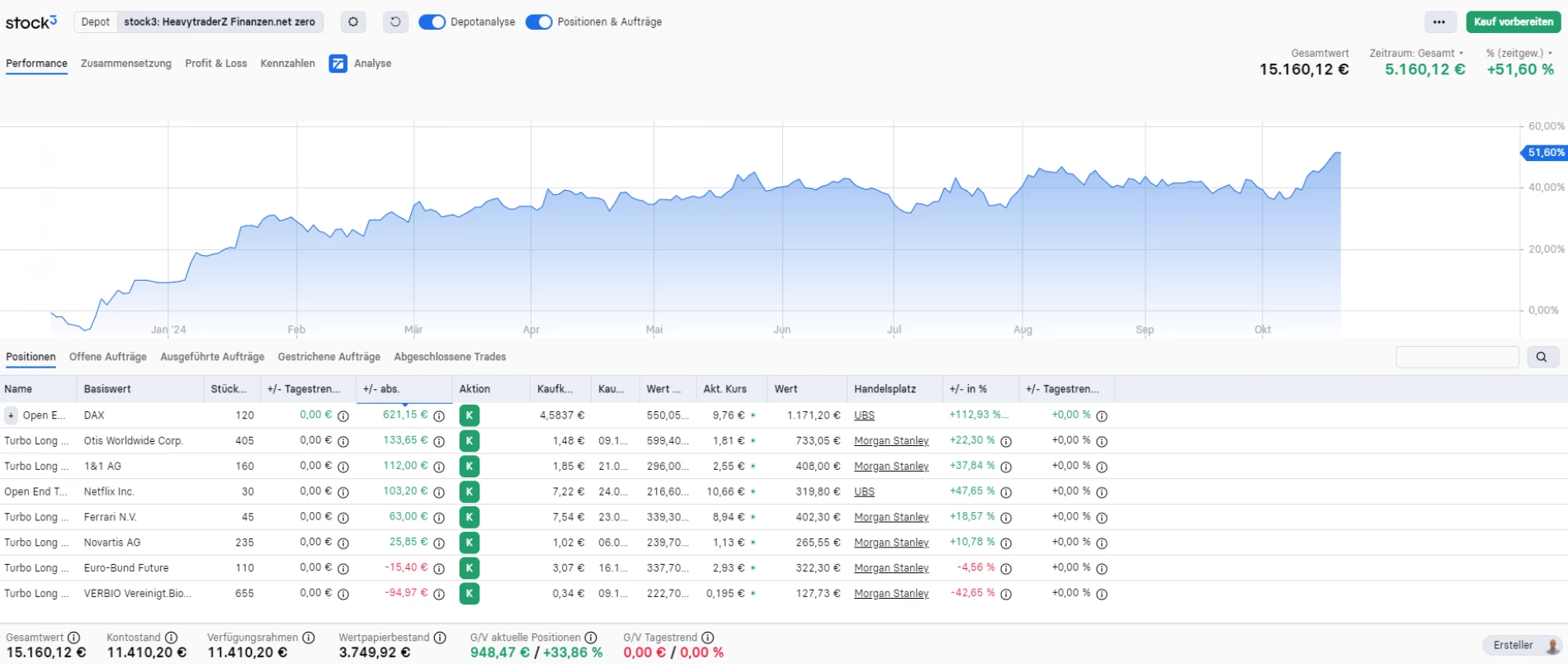
Task: Sort by the +/- abs. column header
Action: tap(381, 389)
